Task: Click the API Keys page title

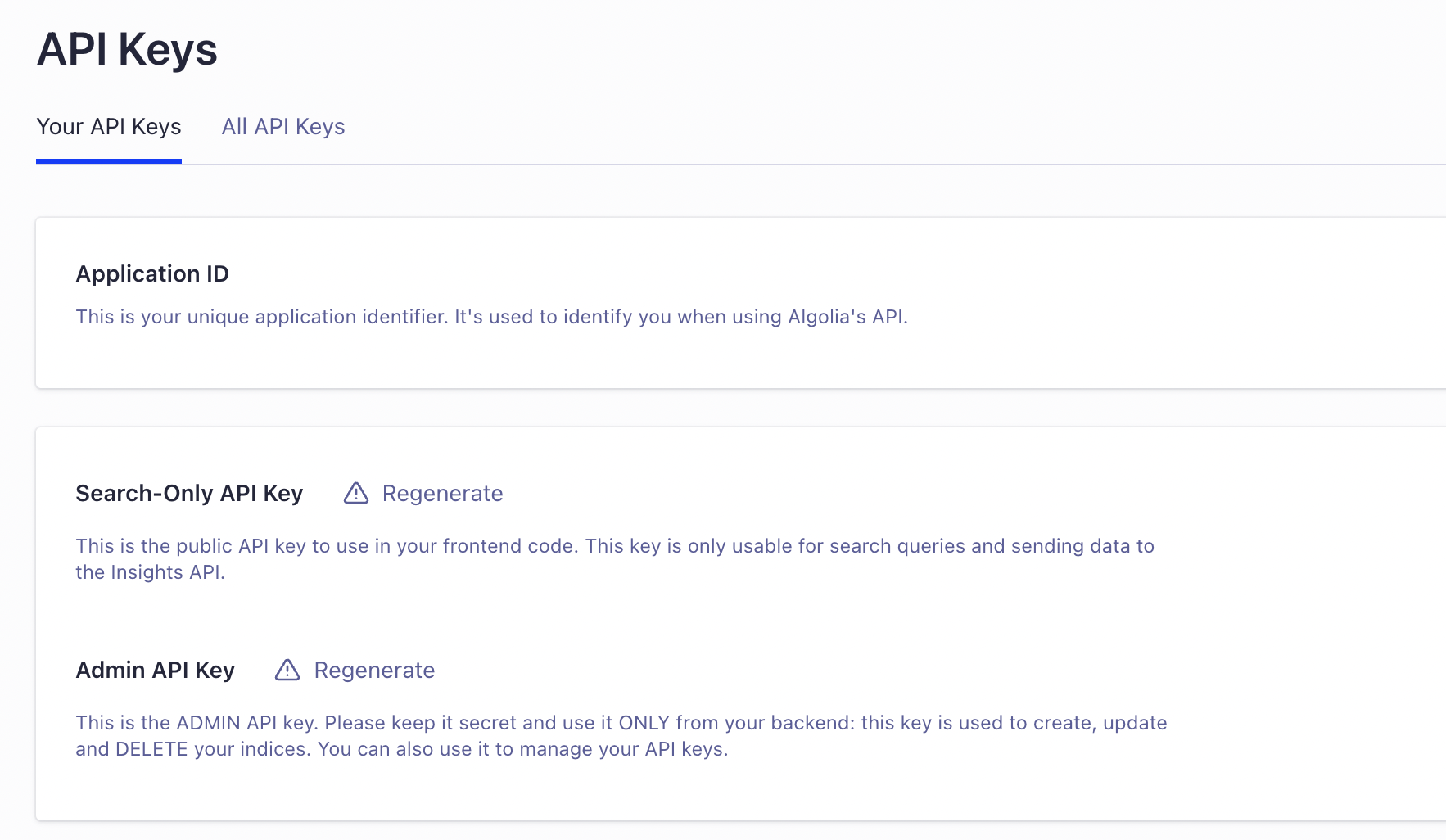Action: click(127, 49)
